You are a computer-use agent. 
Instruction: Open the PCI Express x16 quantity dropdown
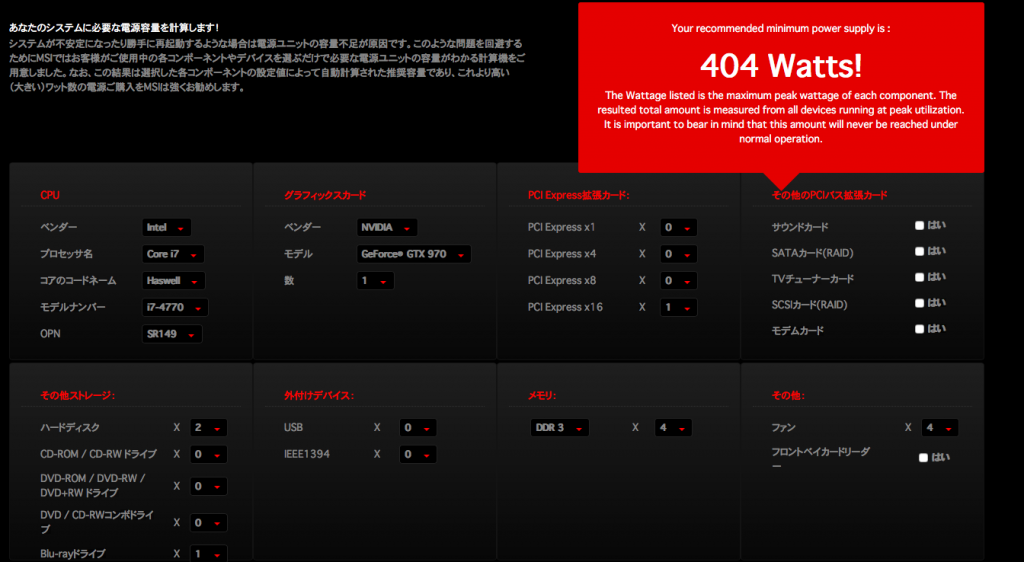679,307
